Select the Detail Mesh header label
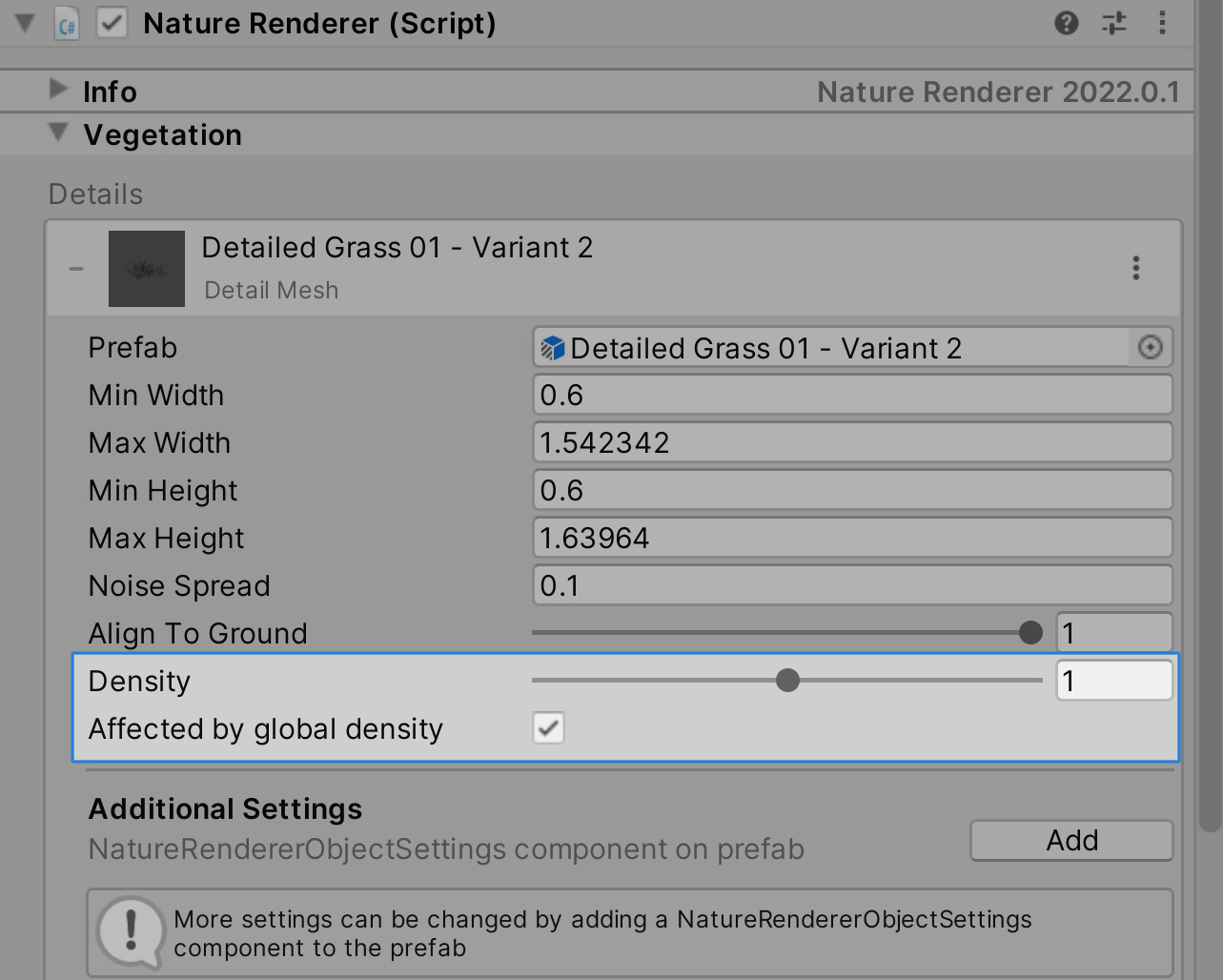1223x980 pixels. coord(270,290)
